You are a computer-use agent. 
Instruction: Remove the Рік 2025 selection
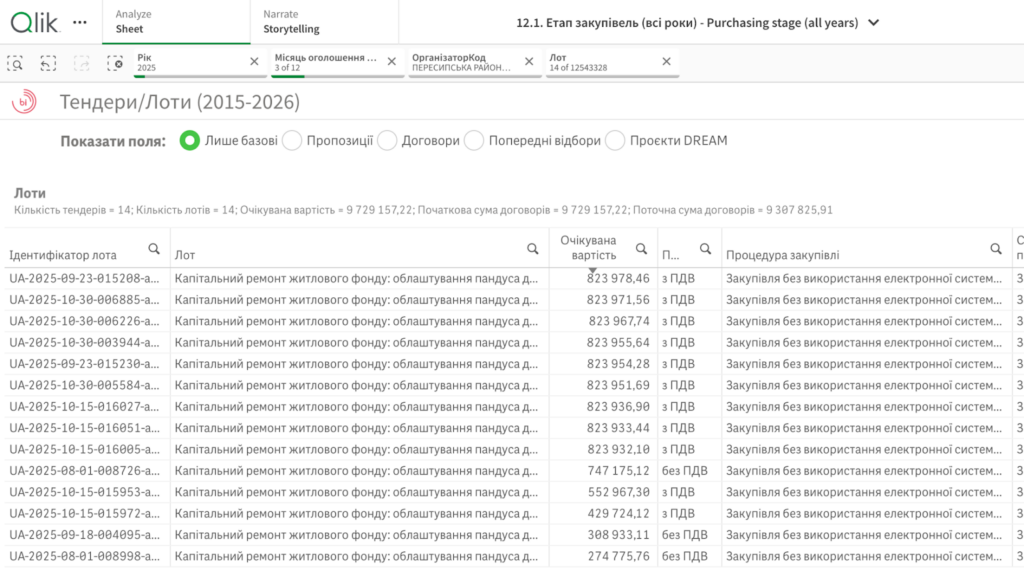click(x=254, y=62)
